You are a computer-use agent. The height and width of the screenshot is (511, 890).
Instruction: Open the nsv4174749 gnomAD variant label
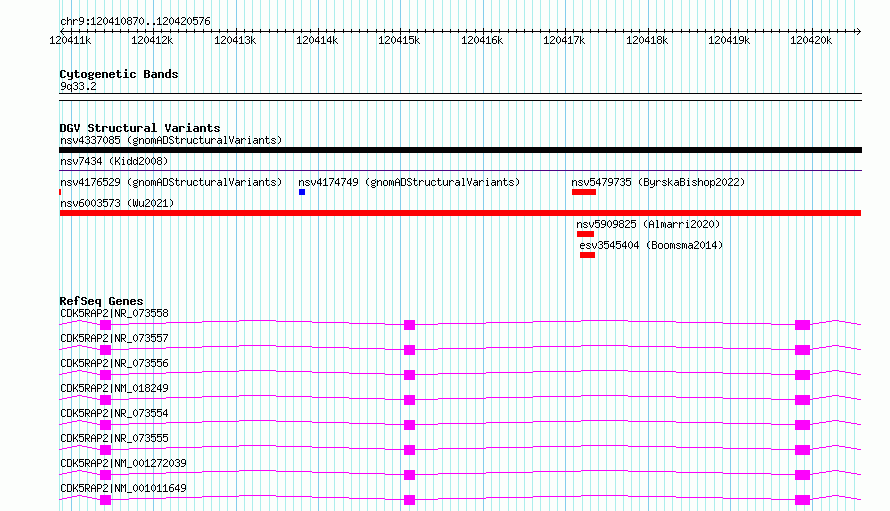tap(409, 182)
